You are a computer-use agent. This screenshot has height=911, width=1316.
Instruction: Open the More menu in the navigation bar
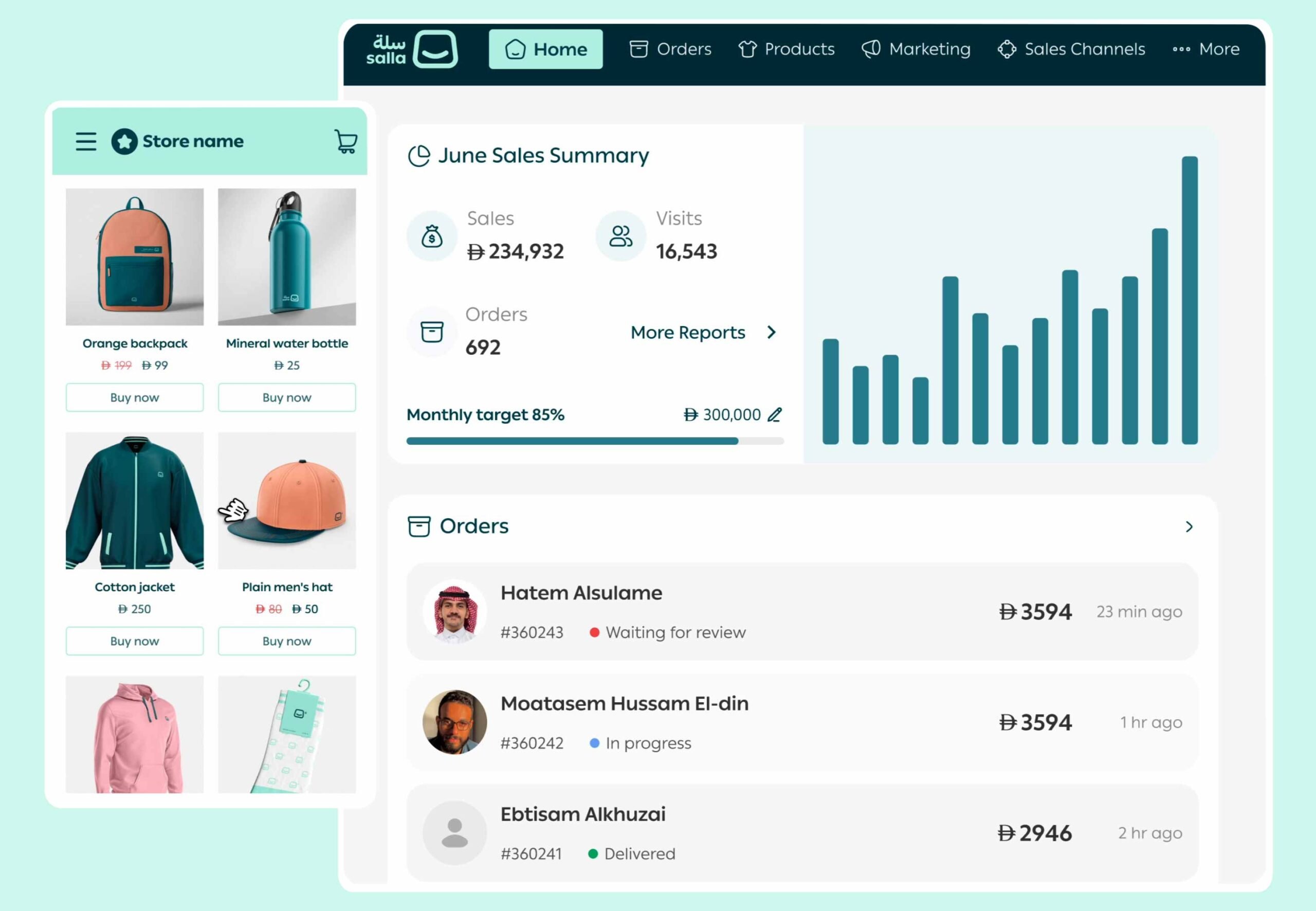coord(1206,49)
